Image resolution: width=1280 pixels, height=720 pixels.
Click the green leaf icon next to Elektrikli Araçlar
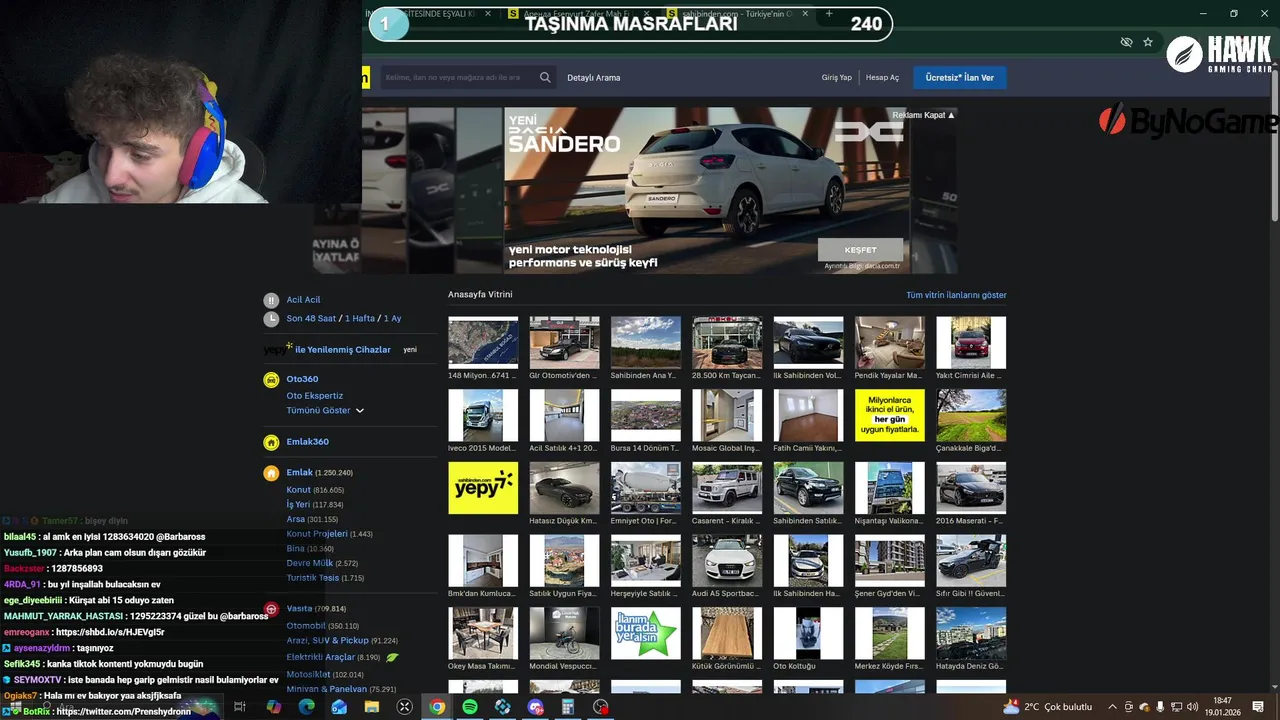coord(393,658)
